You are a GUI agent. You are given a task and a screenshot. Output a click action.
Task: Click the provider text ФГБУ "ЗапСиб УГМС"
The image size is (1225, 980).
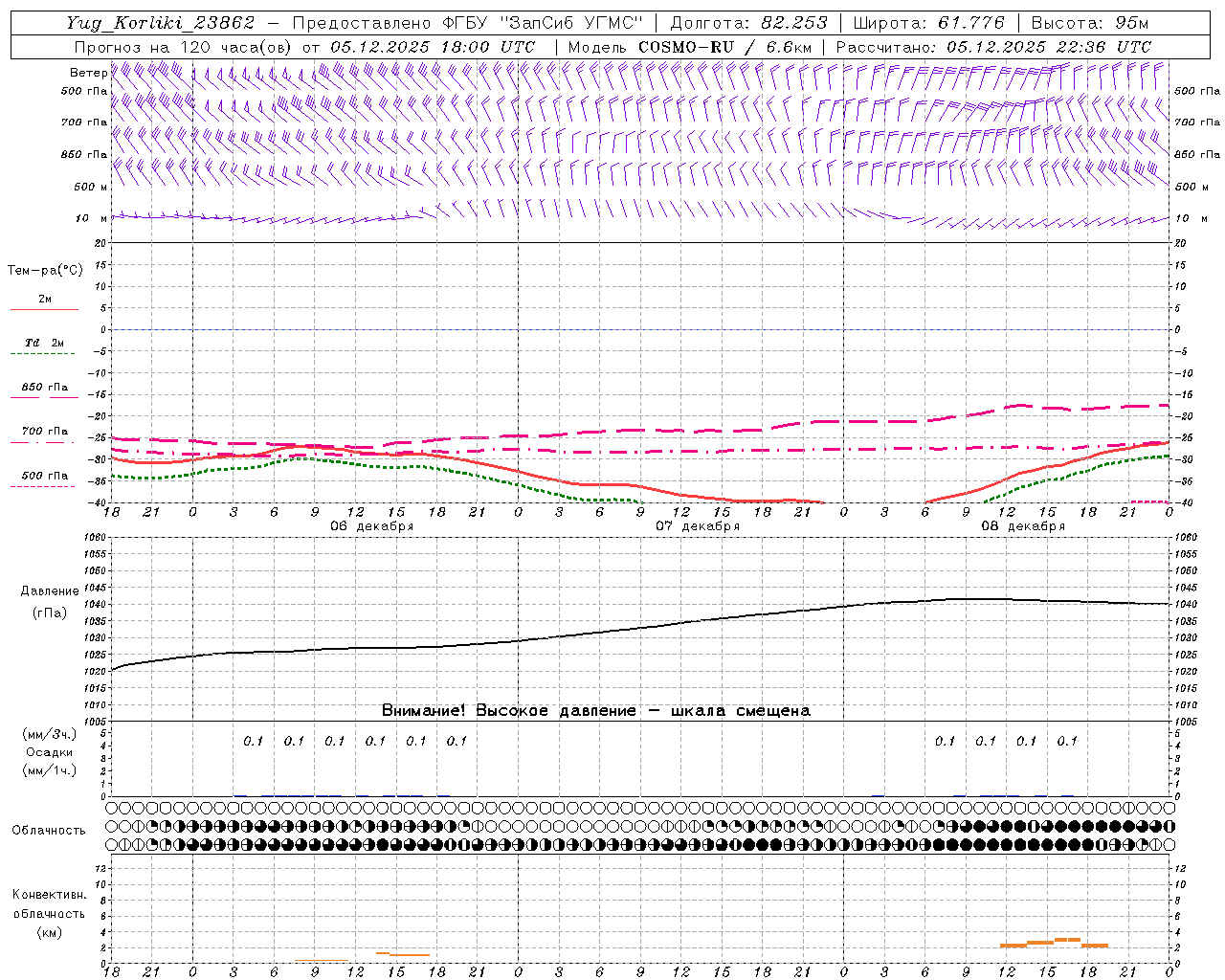tap(545, 23)
